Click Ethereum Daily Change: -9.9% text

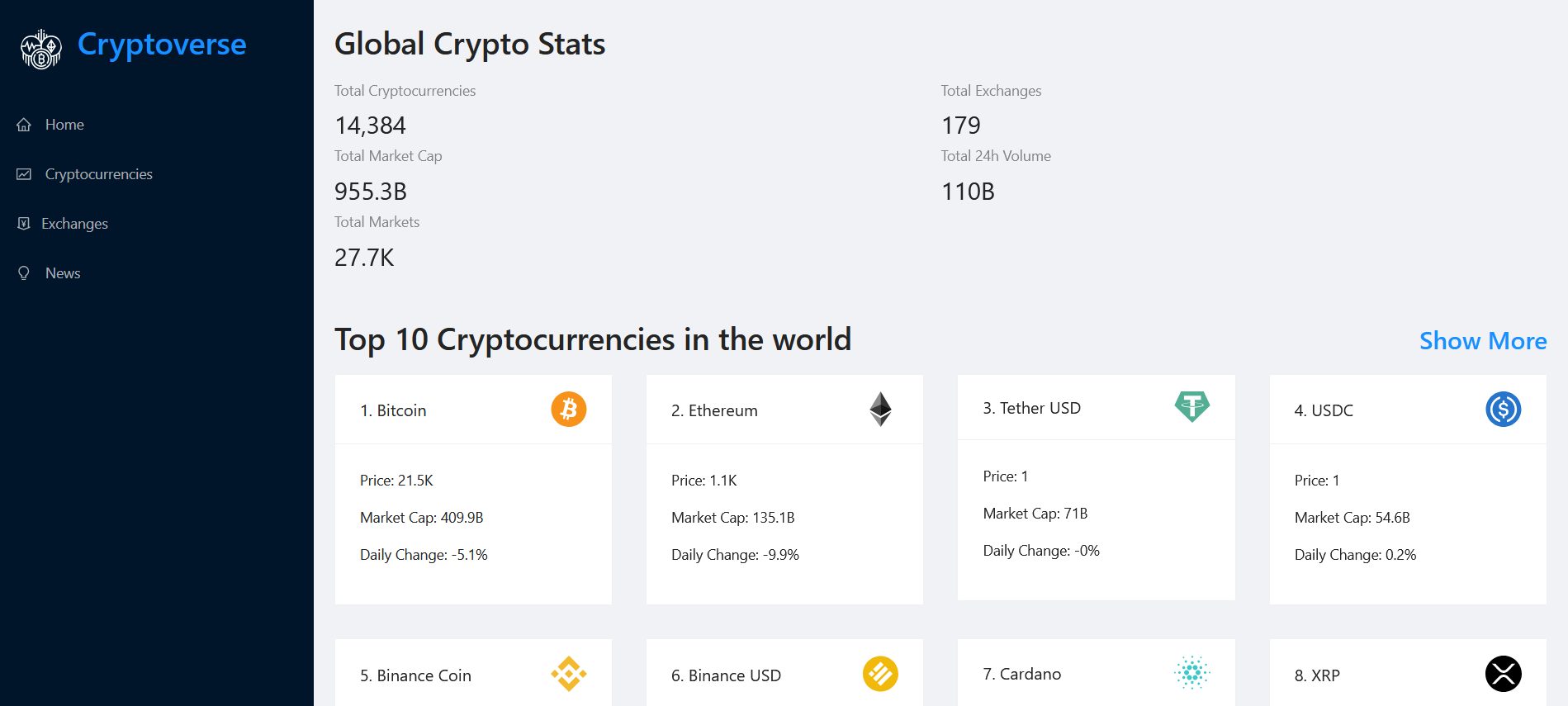pos(735,555)
